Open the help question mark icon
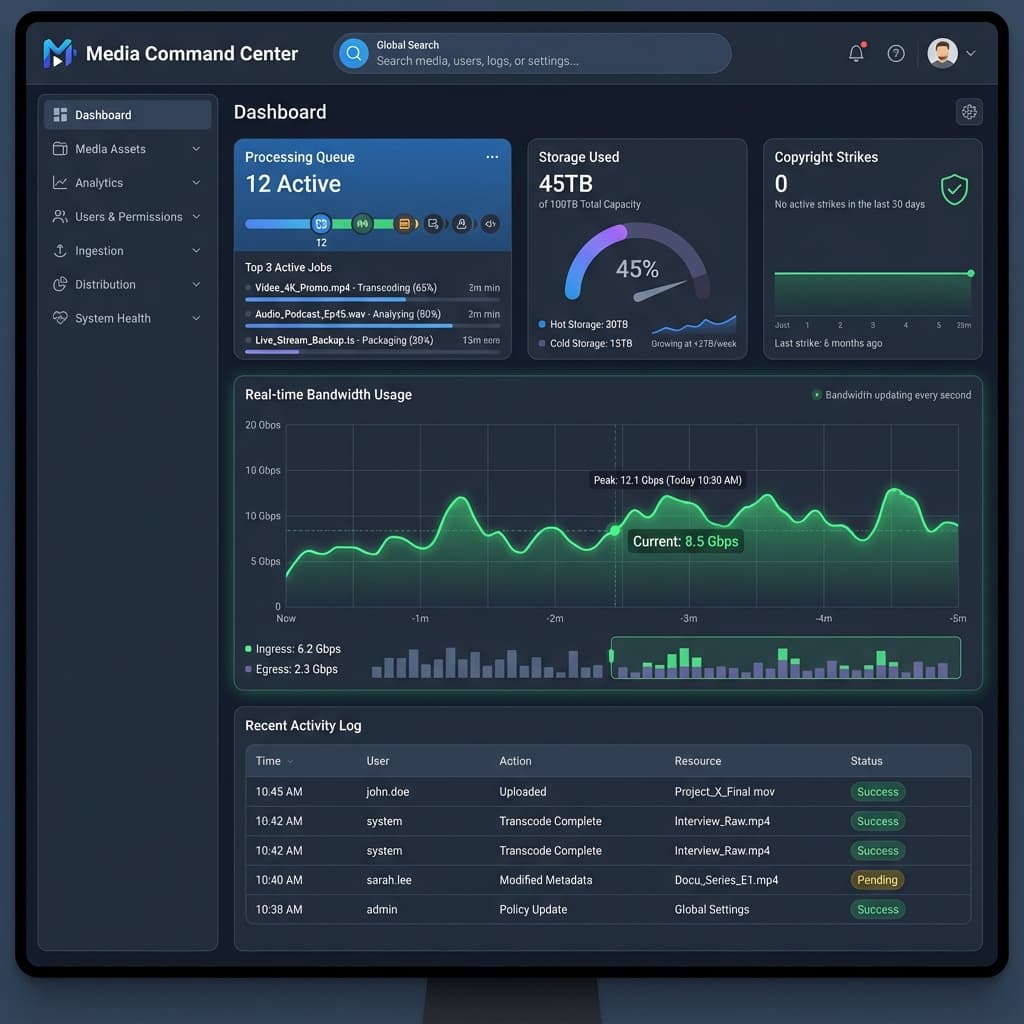The width and height of the screenshot is (1024, 1024). 896,53
